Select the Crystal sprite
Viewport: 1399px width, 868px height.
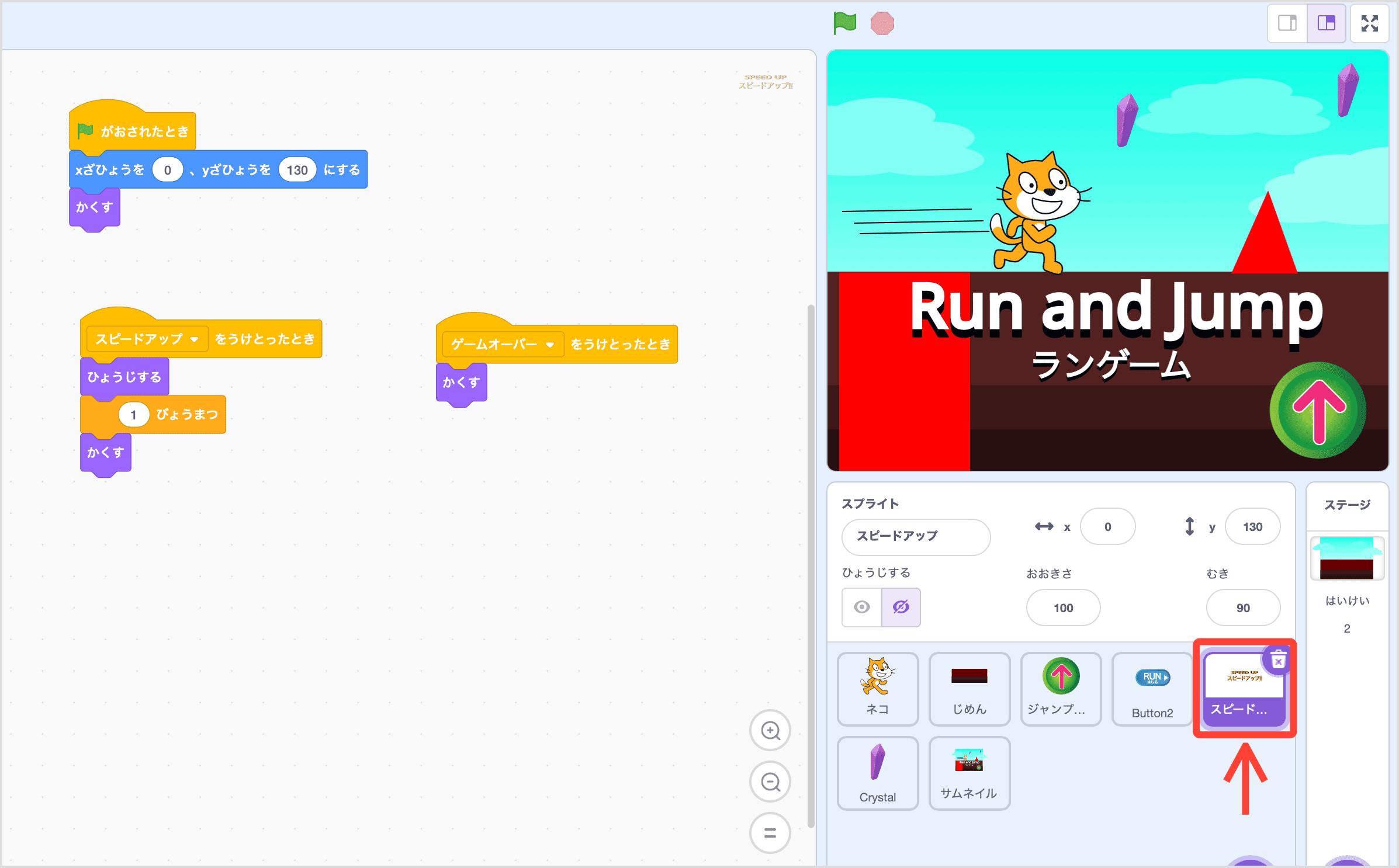pos(877,773)
